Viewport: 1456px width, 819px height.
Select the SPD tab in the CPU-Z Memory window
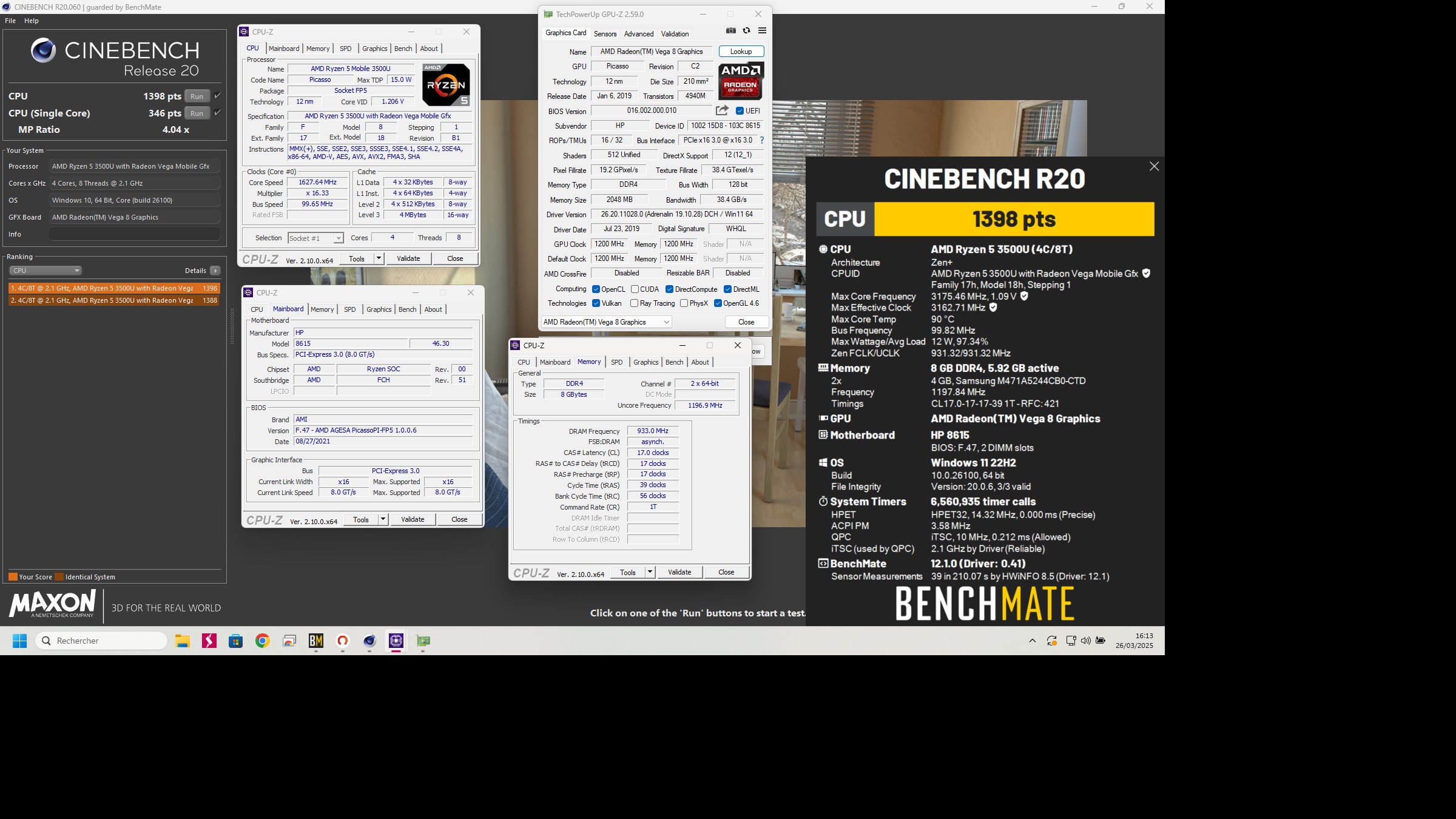(x=616, y=362)
